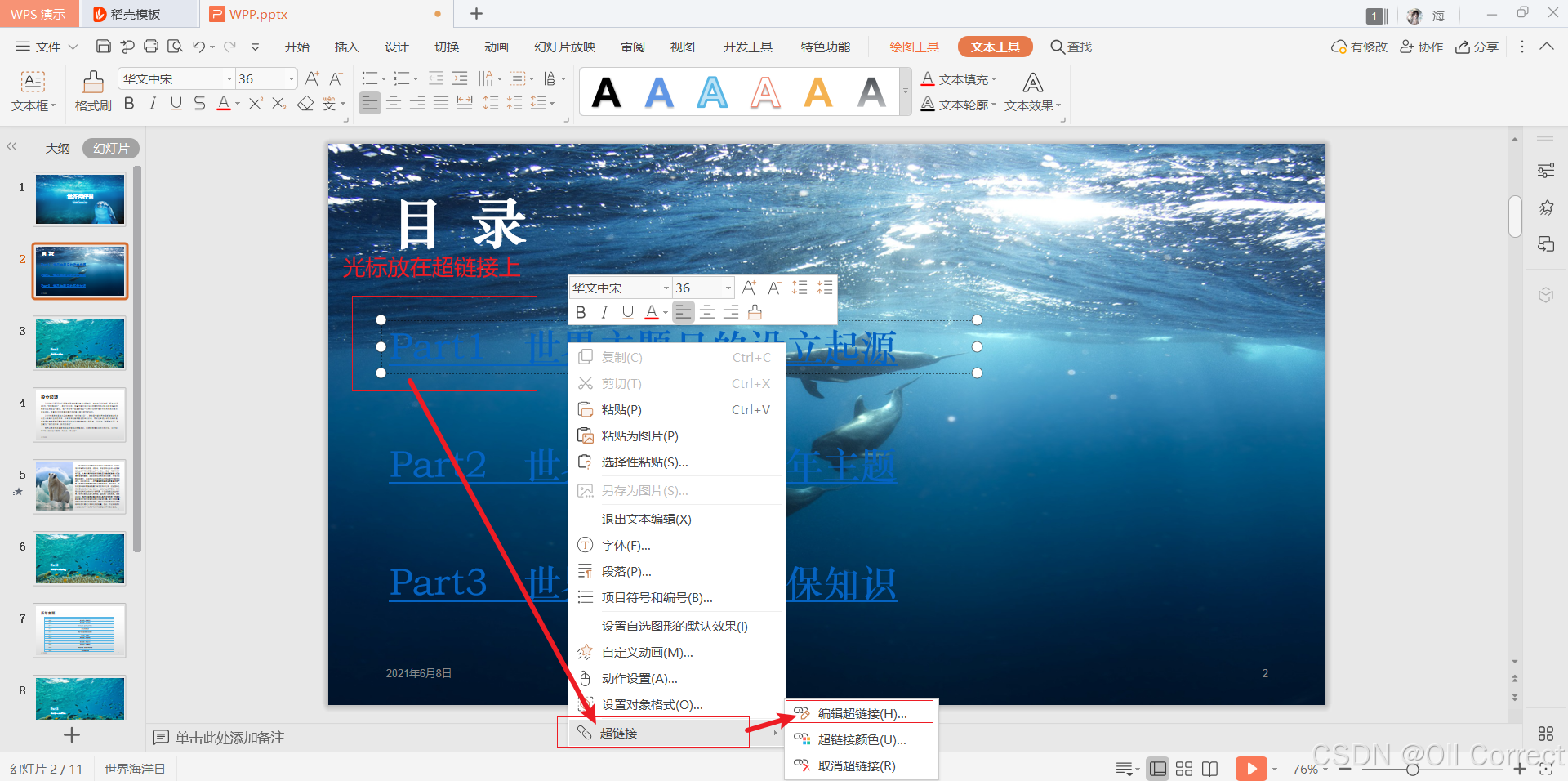Viewport: 1568px width, 781px height.
Task: Toggle left alignment in ribbon
Action: coord(370,103)
